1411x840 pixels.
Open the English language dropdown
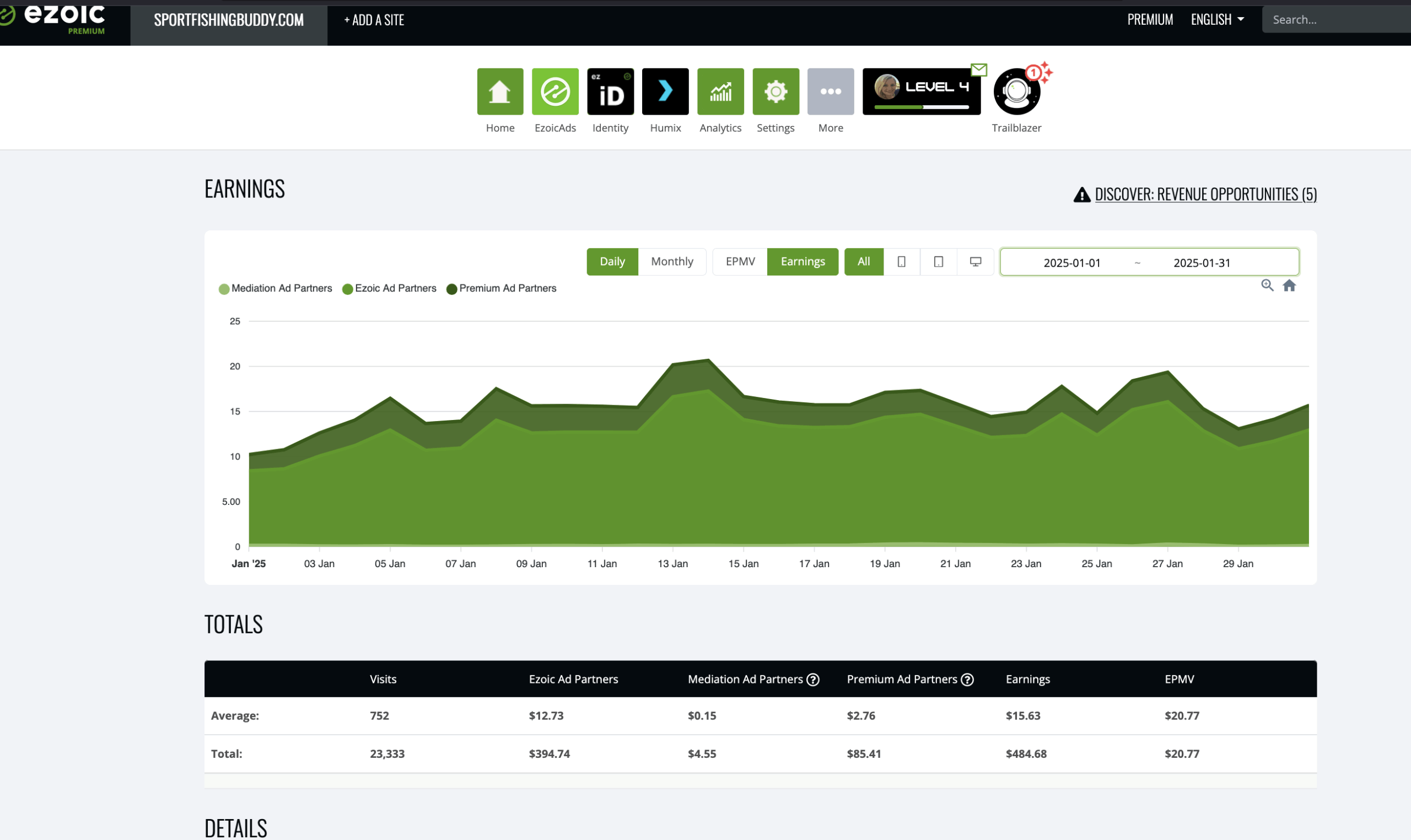1218,20
